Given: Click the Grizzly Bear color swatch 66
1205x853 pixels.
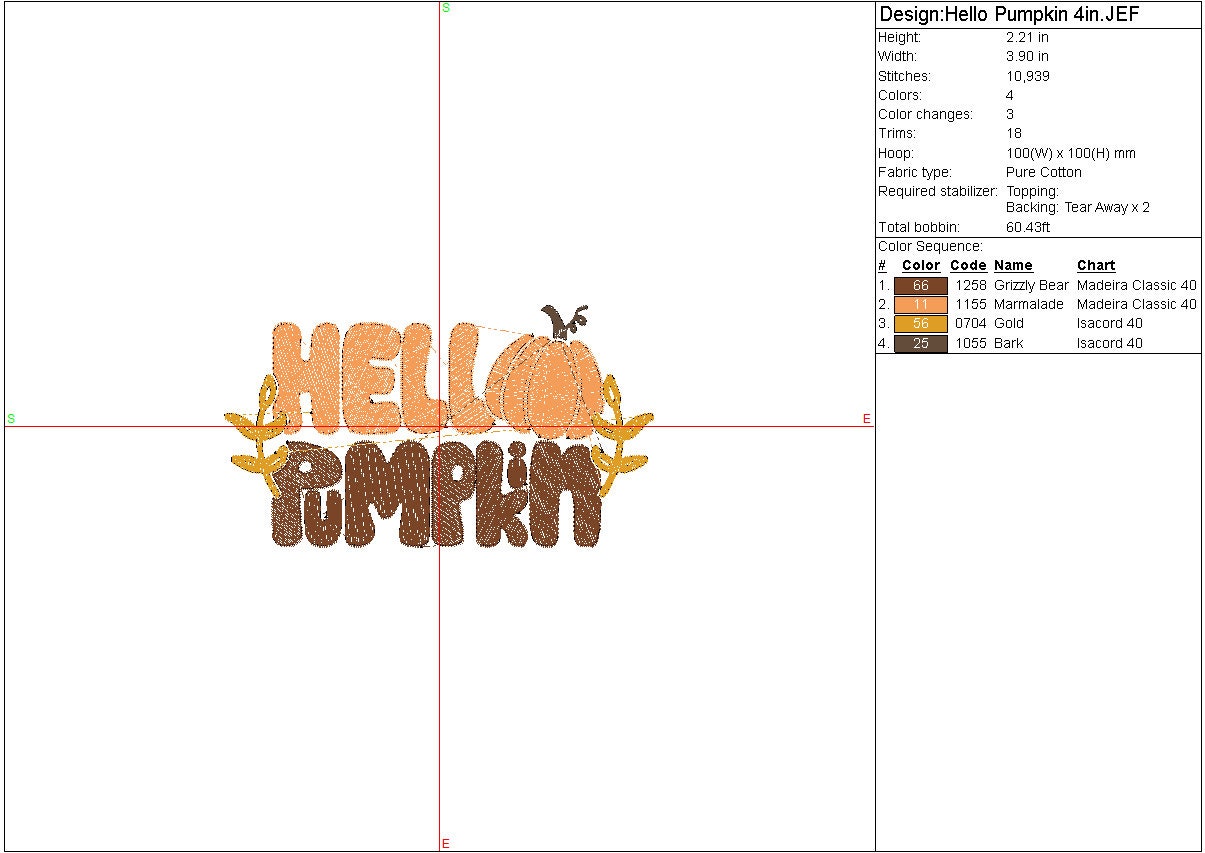Looking at the screenshot, I should pyautogui.click(x=920, y=286).
